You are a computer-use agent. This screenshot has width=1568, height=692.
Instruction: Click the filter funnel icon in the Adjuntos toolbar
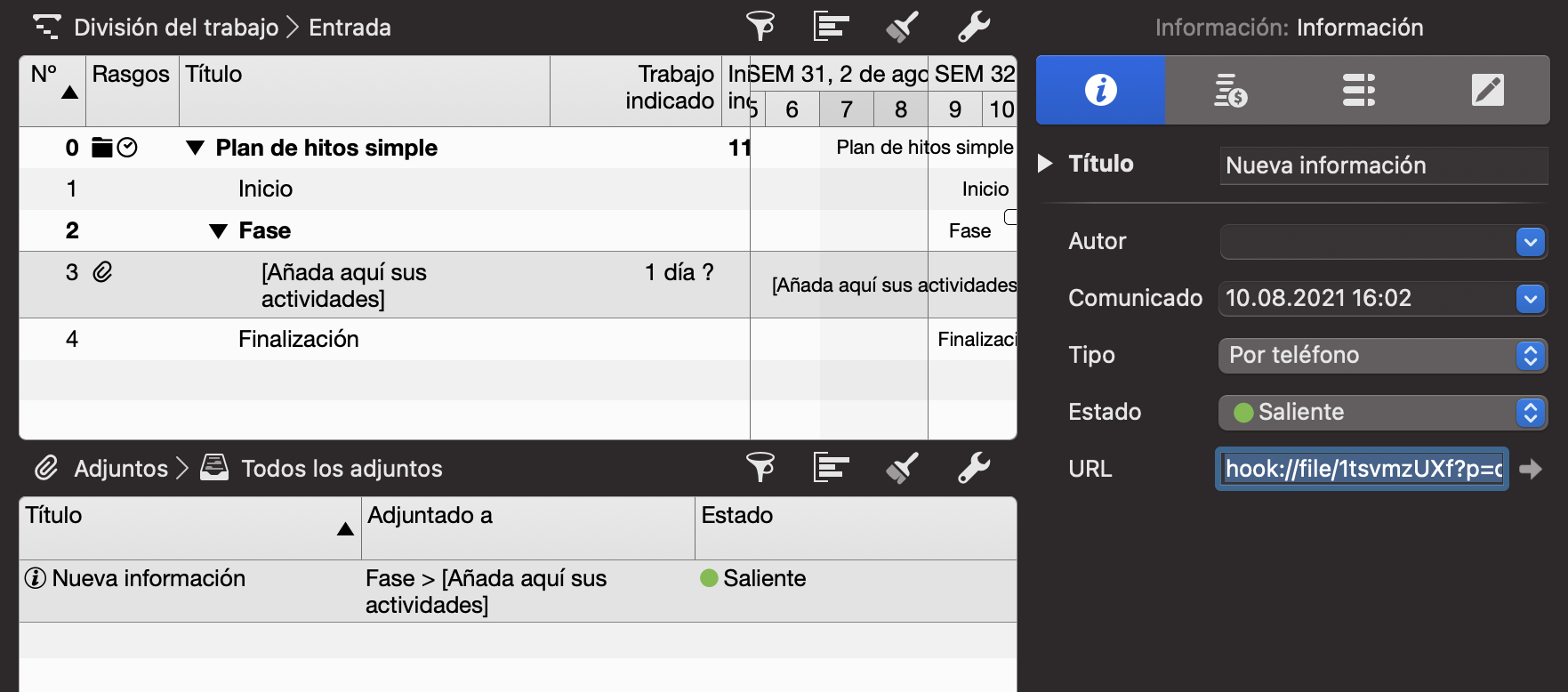pos(760,468)
